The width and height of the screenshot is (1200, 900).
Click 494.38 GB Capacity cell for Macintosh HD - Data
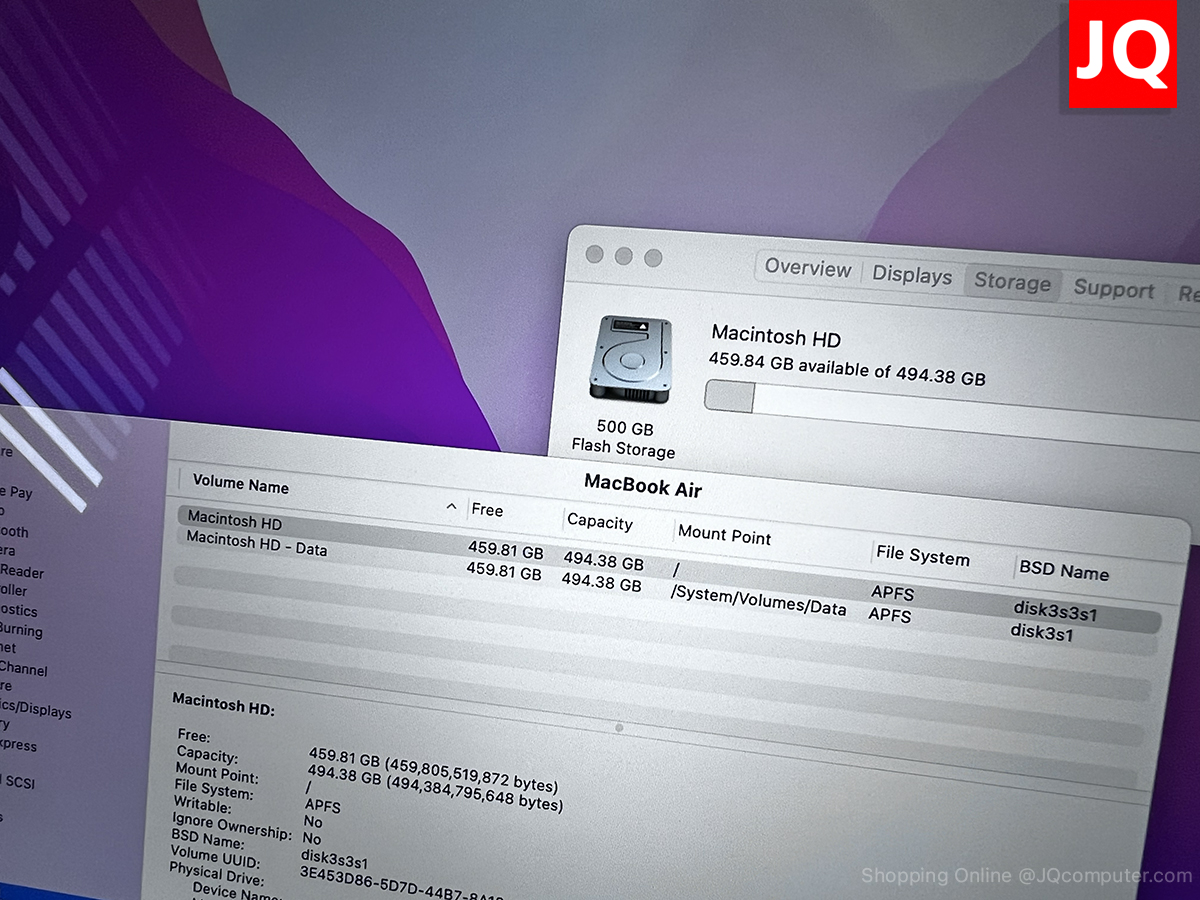pos(601,581)
